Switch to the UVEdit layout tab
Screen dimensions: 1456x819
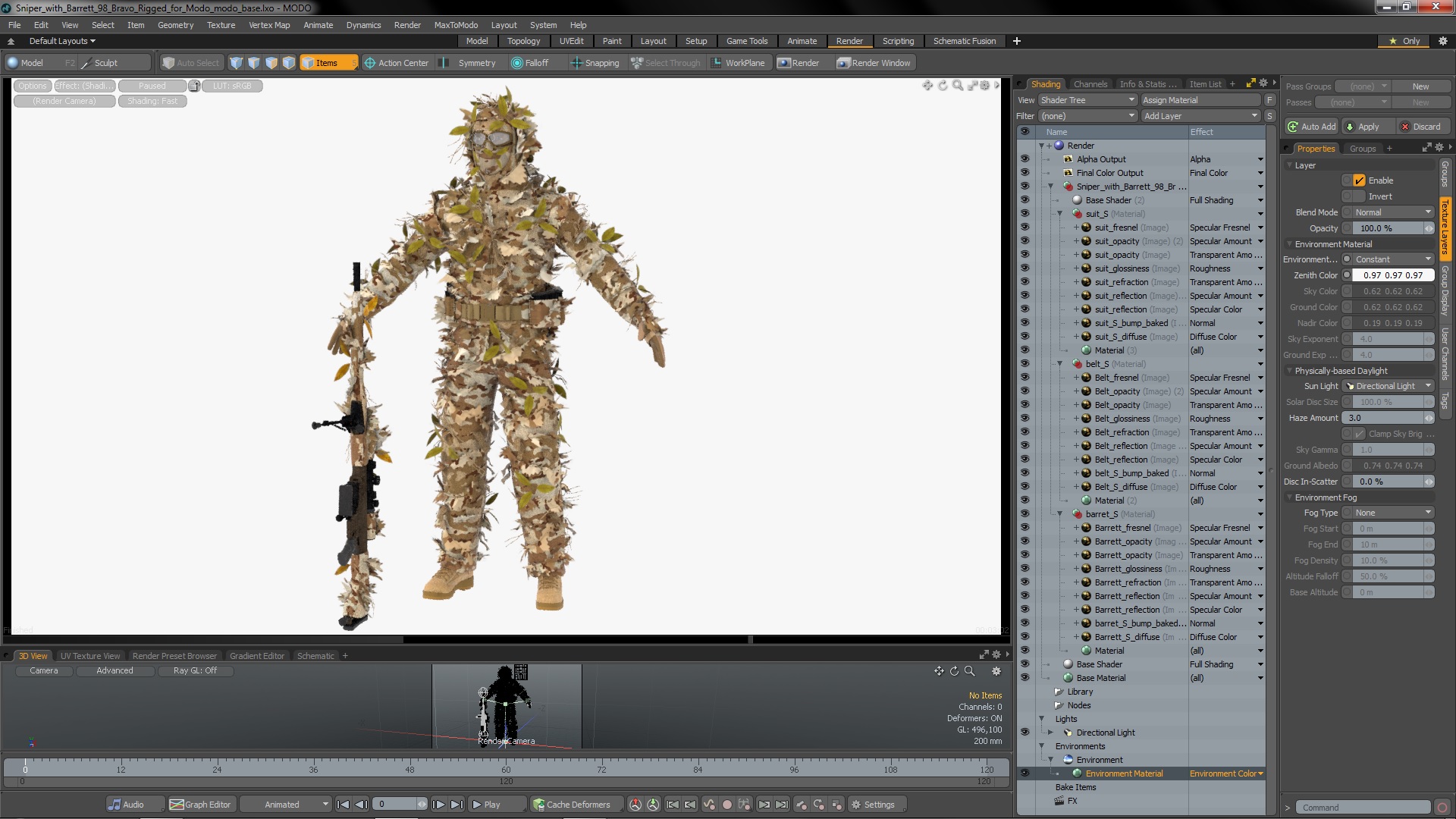point(571,41)
